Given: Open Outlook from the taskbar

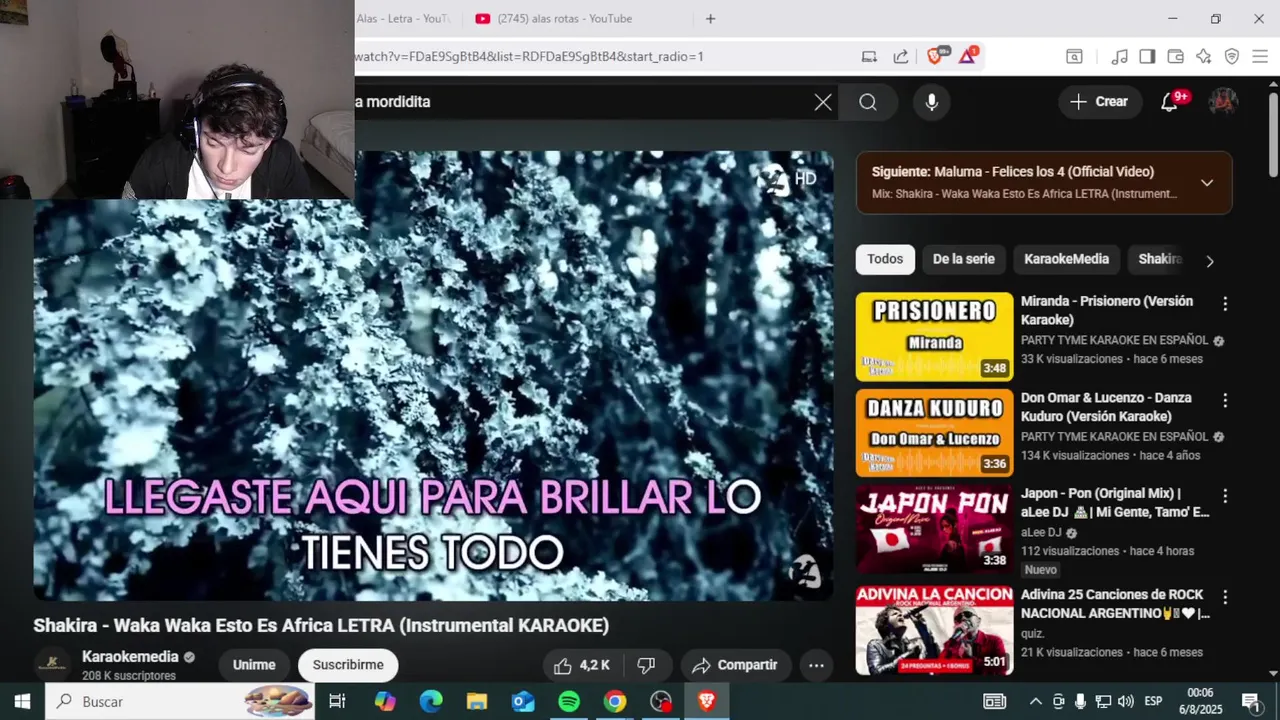Looking at the screenshot, I should 523,701.
